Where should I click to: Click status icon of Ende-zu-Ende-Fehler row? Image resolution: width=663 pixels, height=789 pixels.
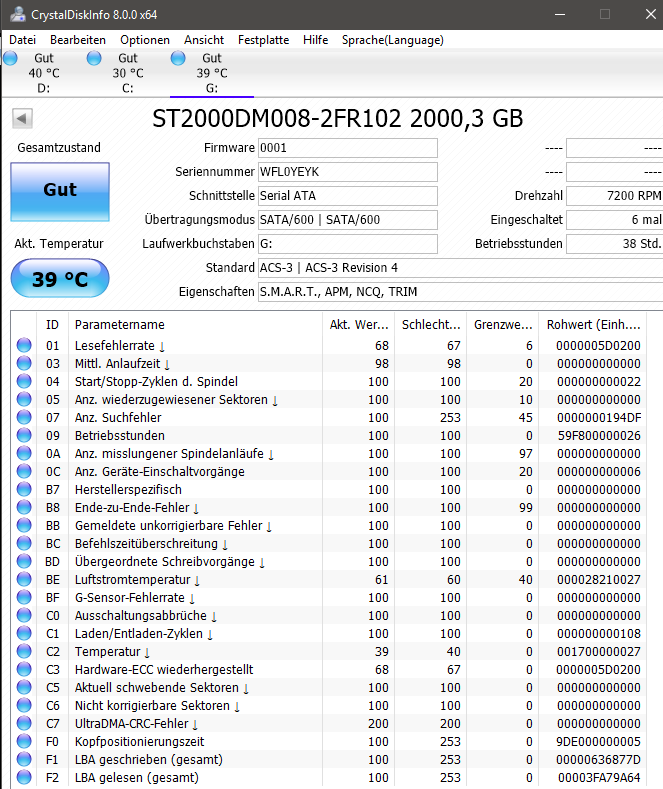point(24,507)
